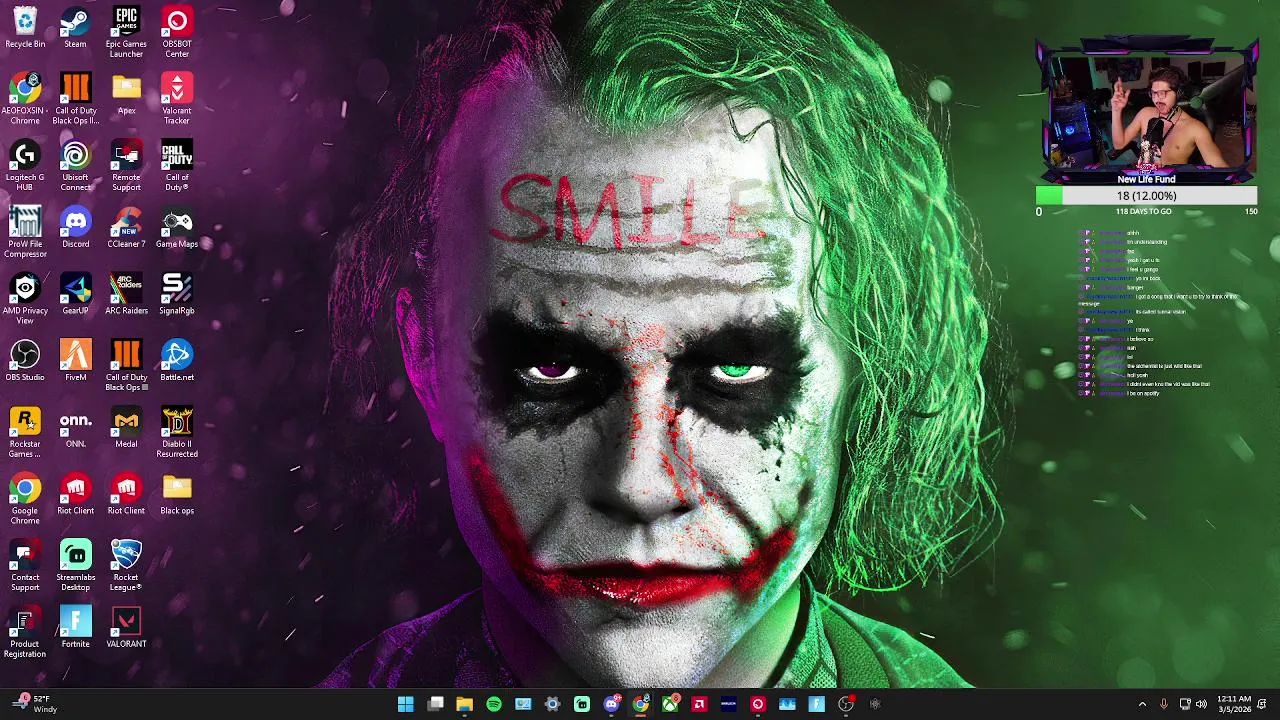Open the Apex folder on the desktop
1280x720 pixels.
pos(126,95)
